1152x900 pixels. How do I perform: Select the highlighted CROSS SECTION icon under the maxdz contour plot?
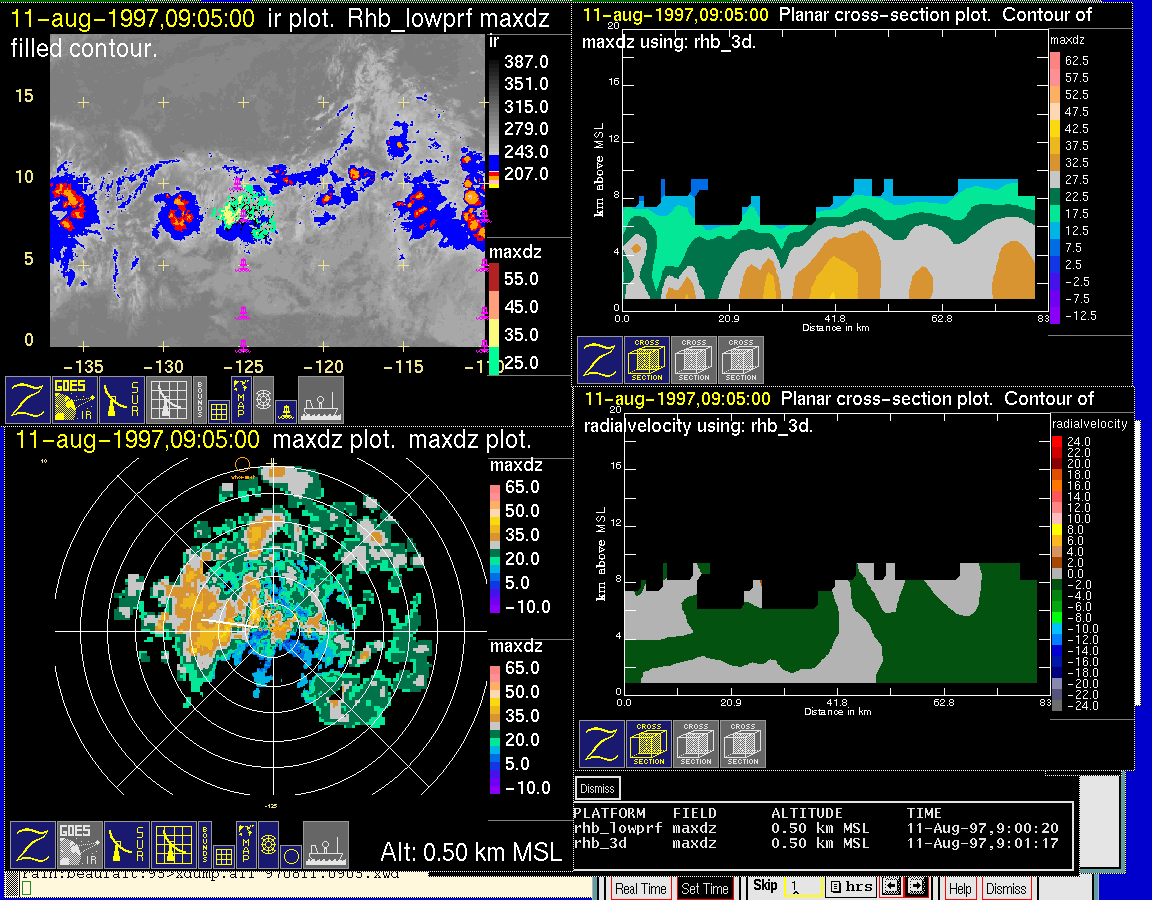pyautogui.click(x=647, y=360)
